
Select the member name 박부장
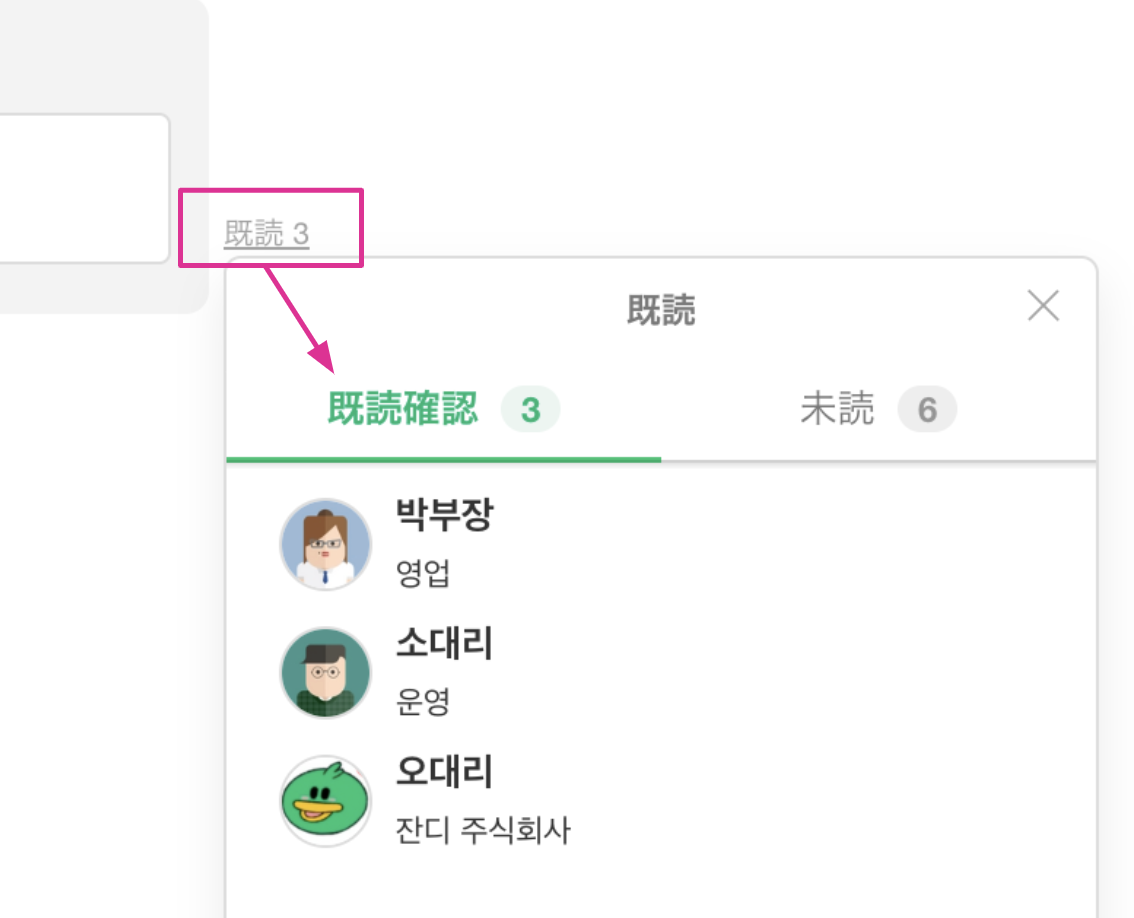pos(444,516)
